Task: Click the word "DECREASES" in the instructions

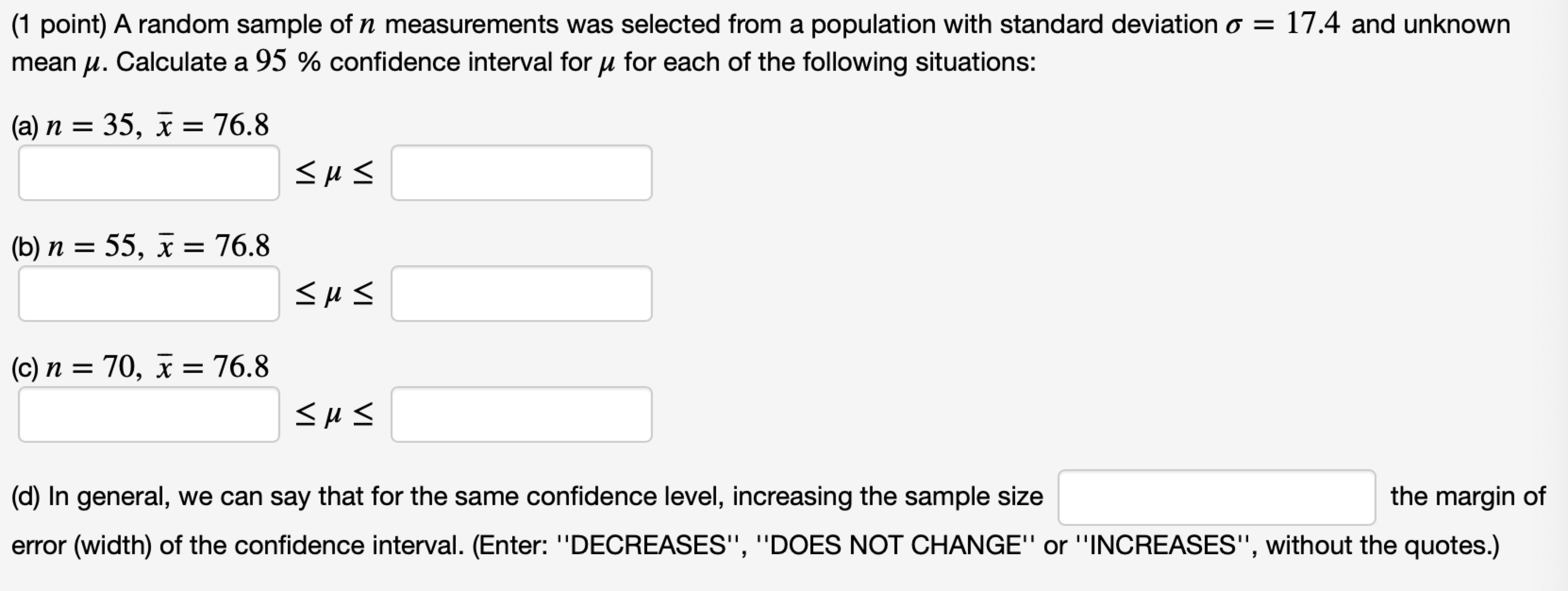Action: 649,545
